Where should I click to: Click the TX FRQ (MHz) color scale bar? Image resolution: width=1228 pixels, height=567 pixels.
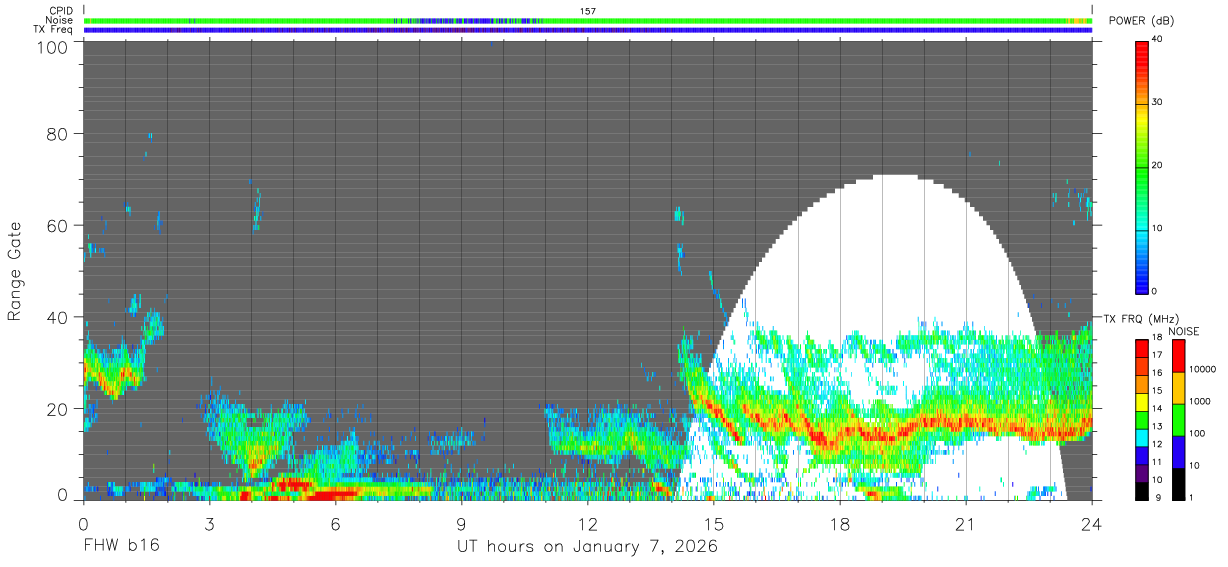tap(1142, 420)
